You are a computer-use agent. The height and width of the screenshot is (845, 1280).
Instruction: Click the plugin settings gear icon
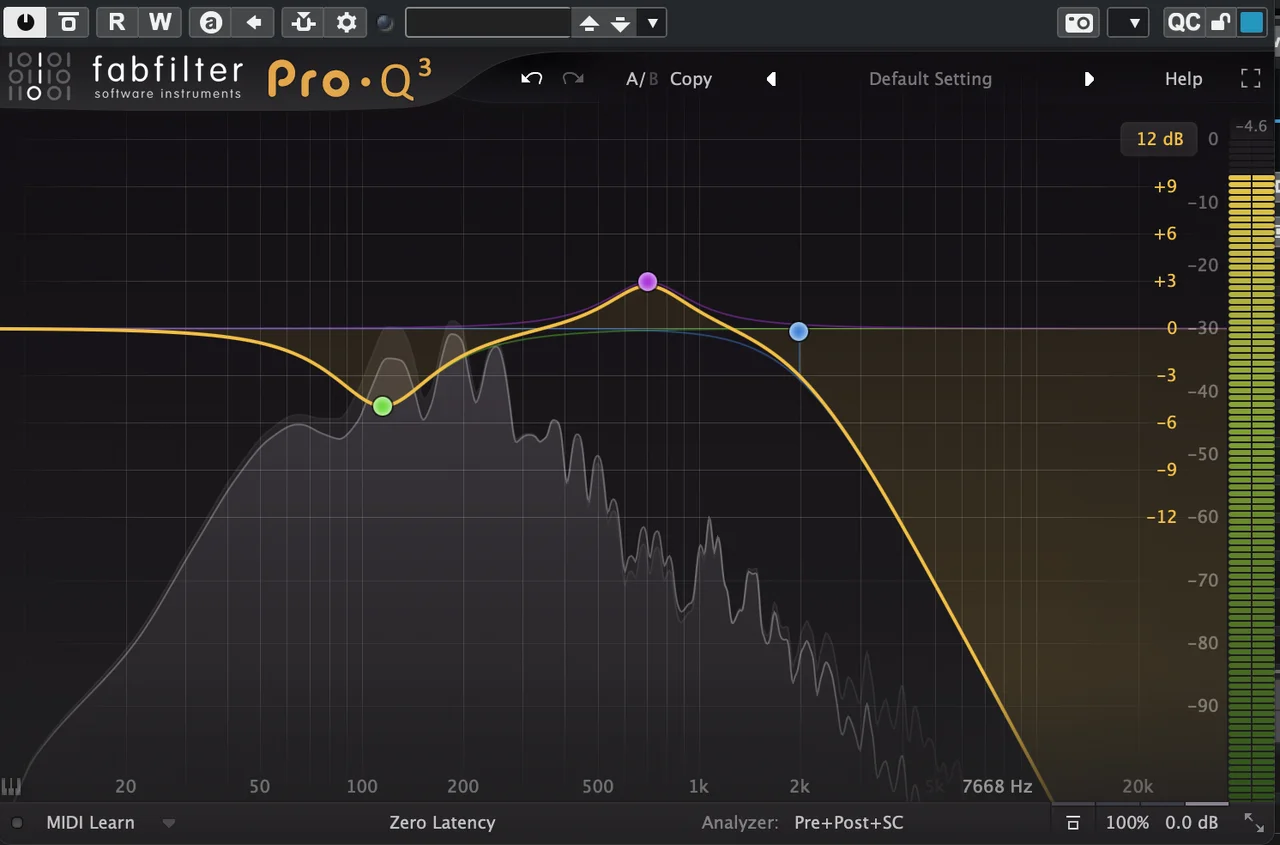point(346,22)
